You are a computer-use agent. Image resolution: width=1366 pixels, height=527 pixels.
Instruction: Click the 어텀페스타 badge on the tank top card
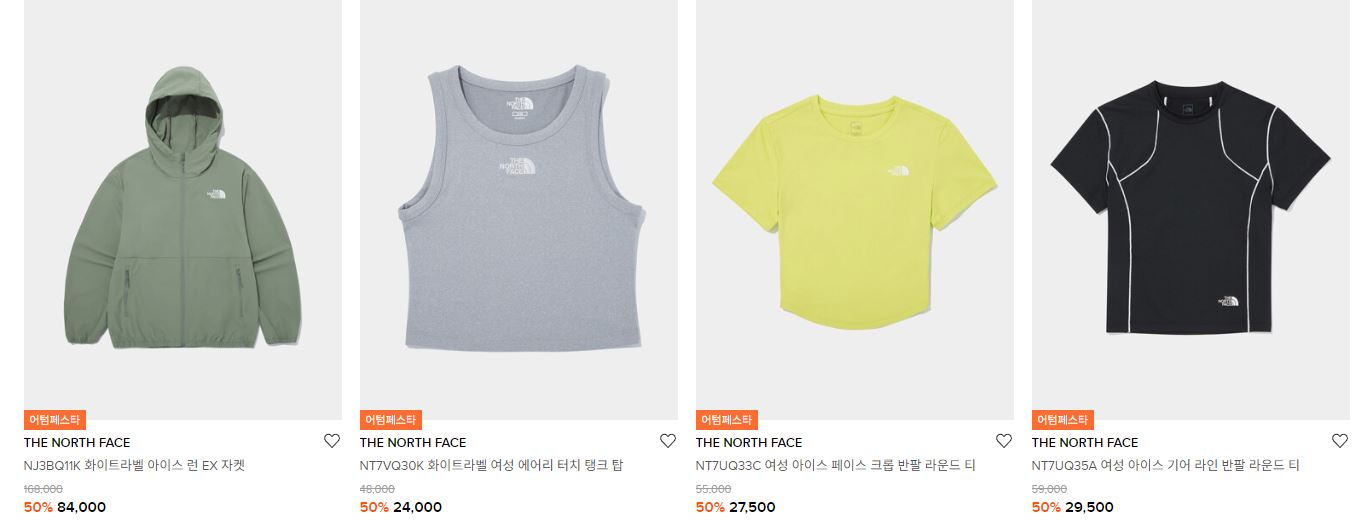click(x=391, y=420)
